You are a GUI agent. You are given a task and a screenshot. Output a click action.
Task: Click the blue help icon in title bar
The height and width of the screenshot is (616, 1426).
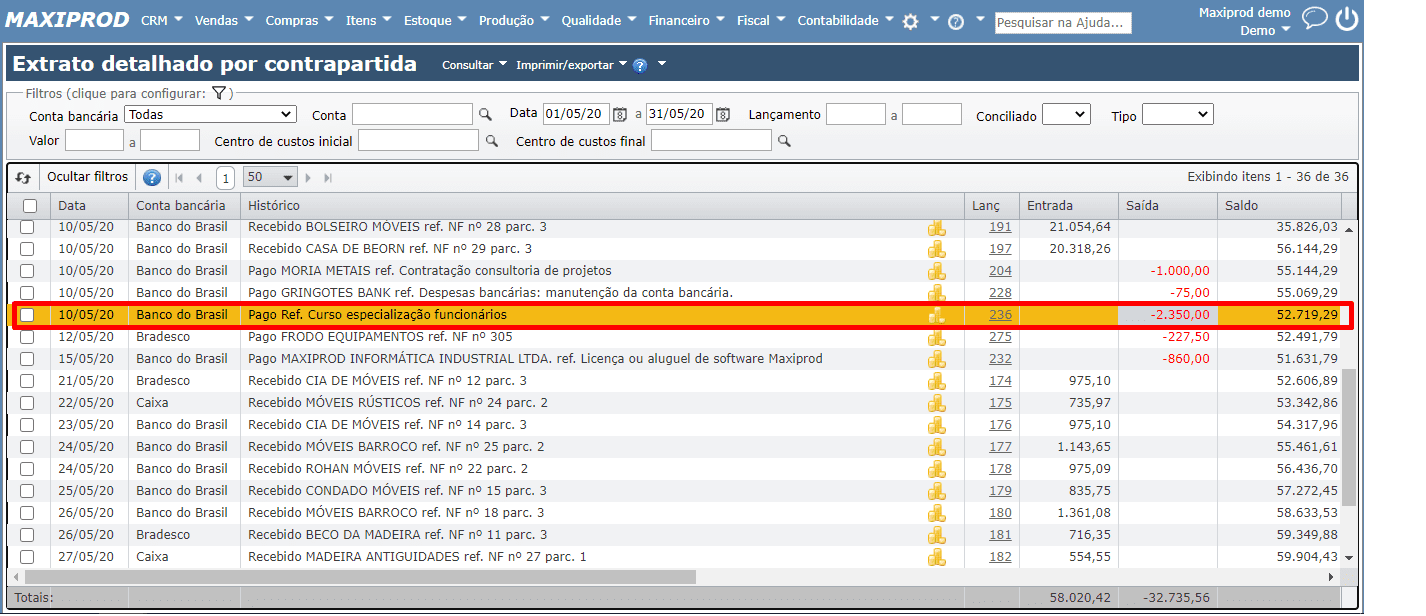click(x=640, y=65)
